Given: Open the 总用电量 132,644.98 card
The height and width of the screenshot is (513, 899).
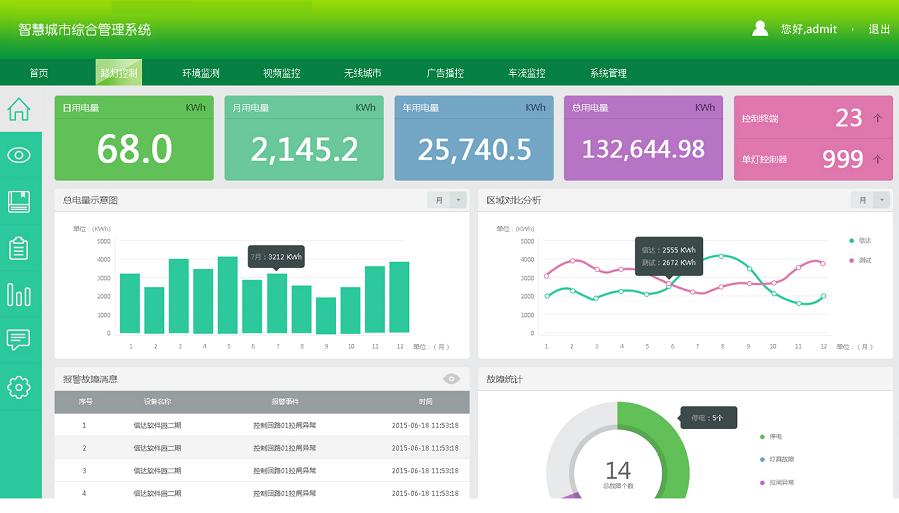Looking at the screenshot, I should point(643,138).
